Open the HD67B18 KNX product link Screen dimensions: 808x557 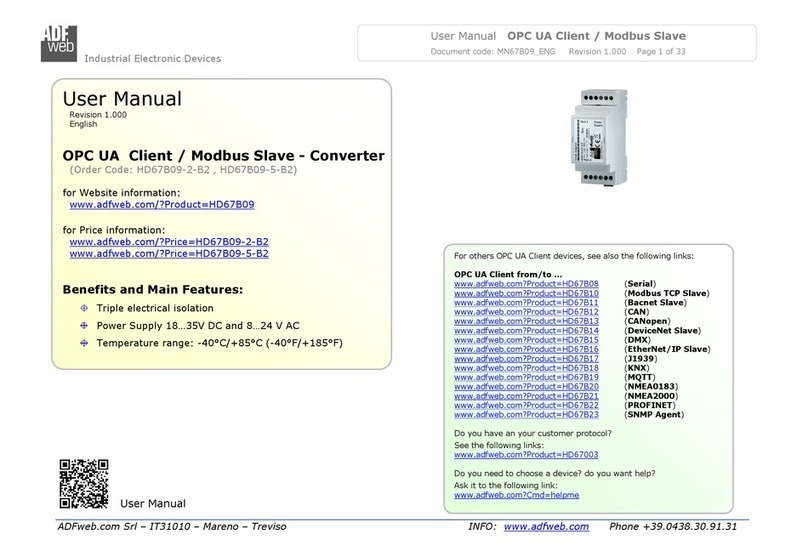[526, 368]
